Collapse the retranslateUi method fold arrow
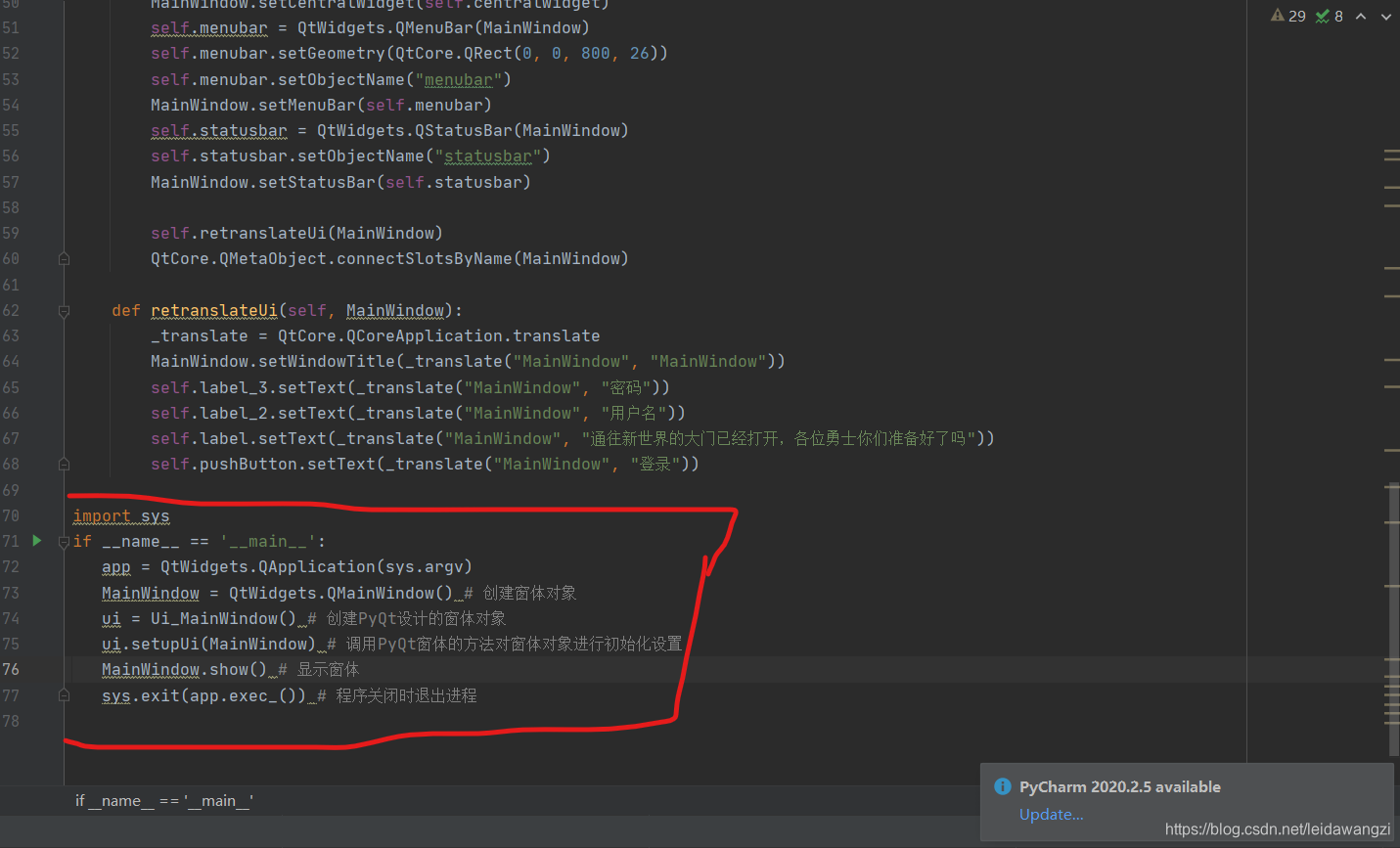The image size is (1400, 848). tap(64, 310)
